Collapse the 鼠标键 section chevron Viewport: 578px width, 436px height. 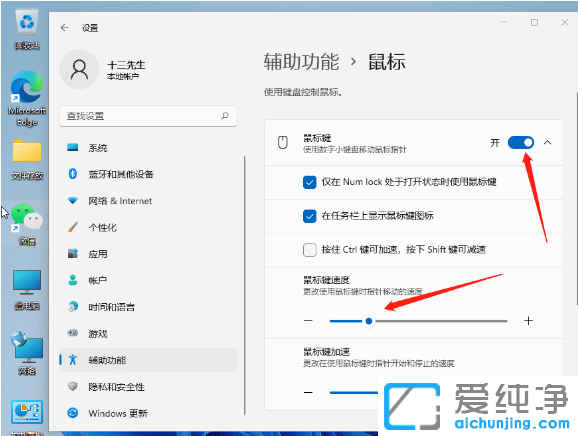(547, 143)
